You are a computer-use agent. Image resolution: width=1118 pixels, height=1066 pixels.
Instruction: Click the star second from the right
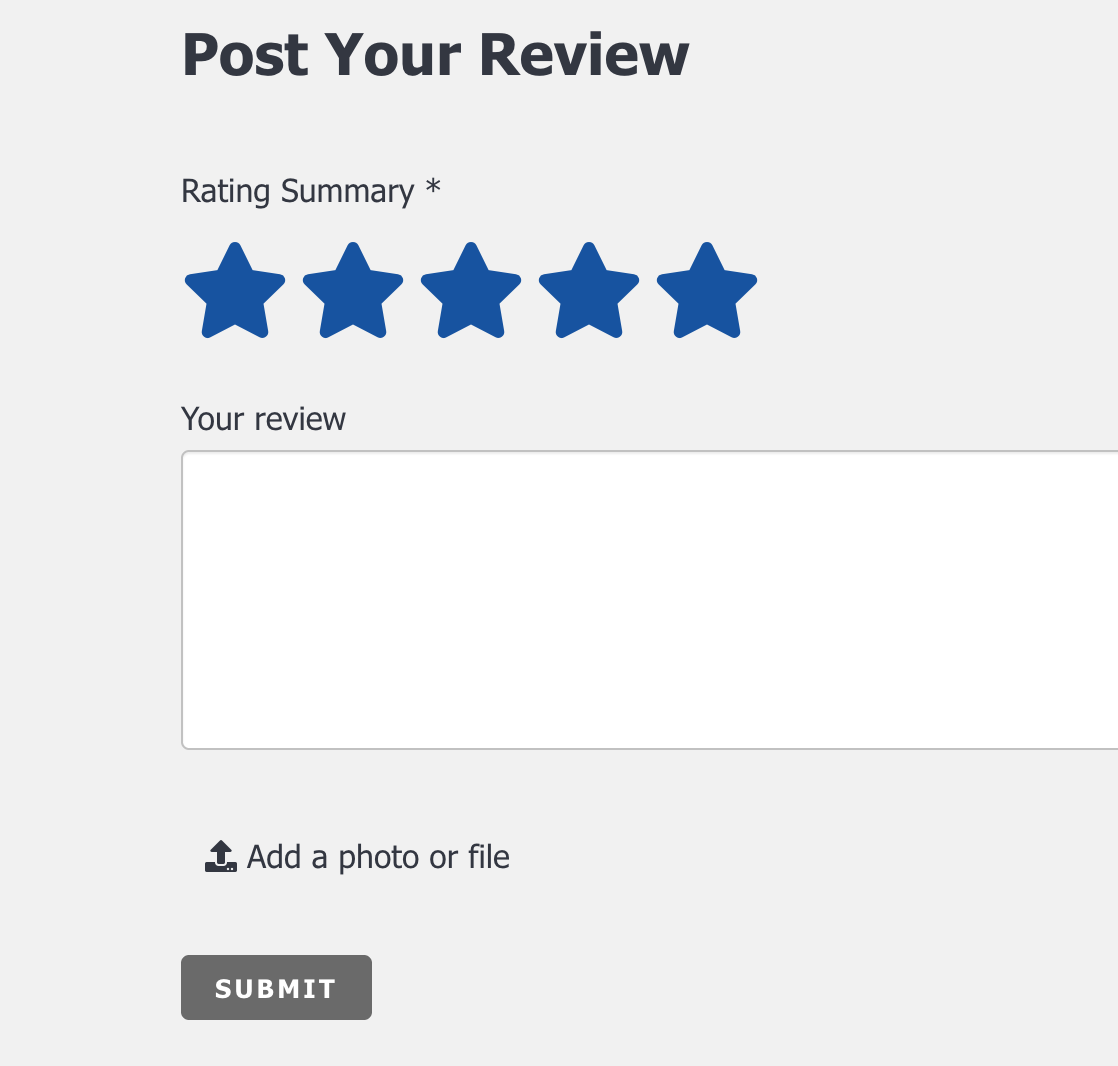(x=589, y=292)
